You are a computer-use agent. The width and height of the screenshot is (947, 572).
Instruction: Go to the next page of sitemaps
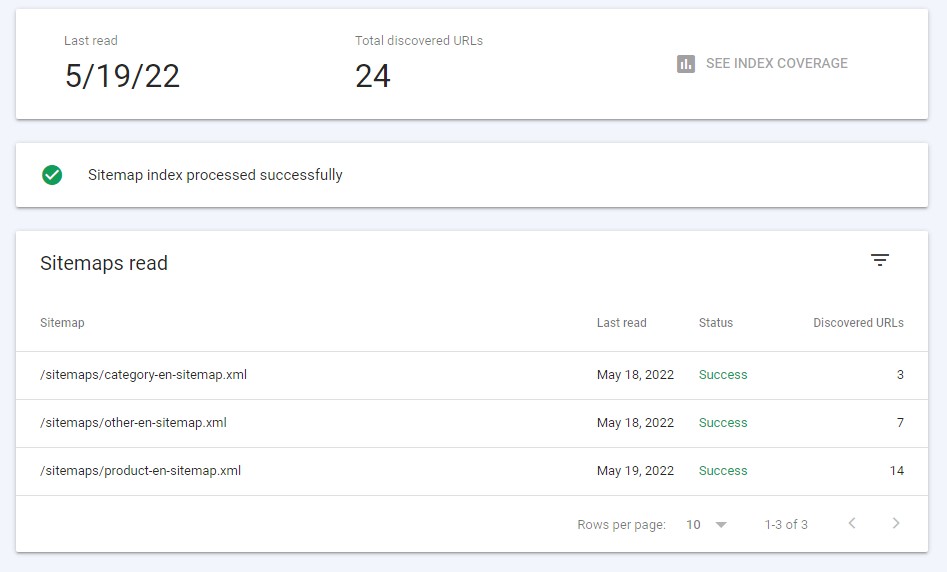point(895,524)
